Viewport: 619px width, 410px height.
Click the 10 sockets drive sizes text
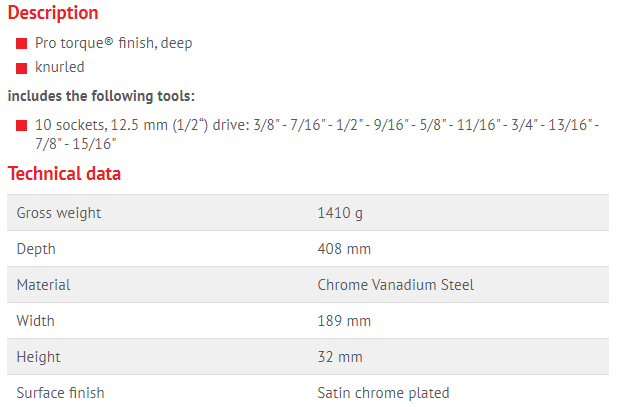point(316,134)
